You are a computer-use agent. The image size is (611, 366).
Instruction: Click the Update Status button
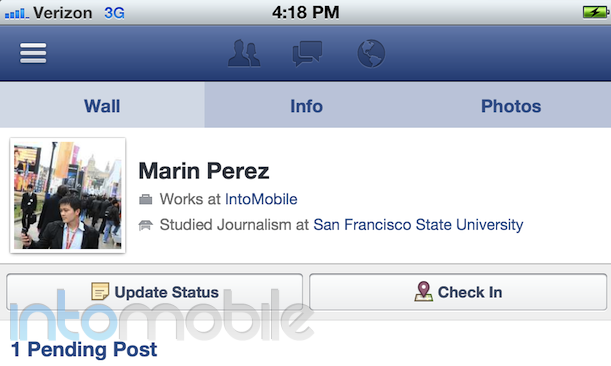coord(154,292)
